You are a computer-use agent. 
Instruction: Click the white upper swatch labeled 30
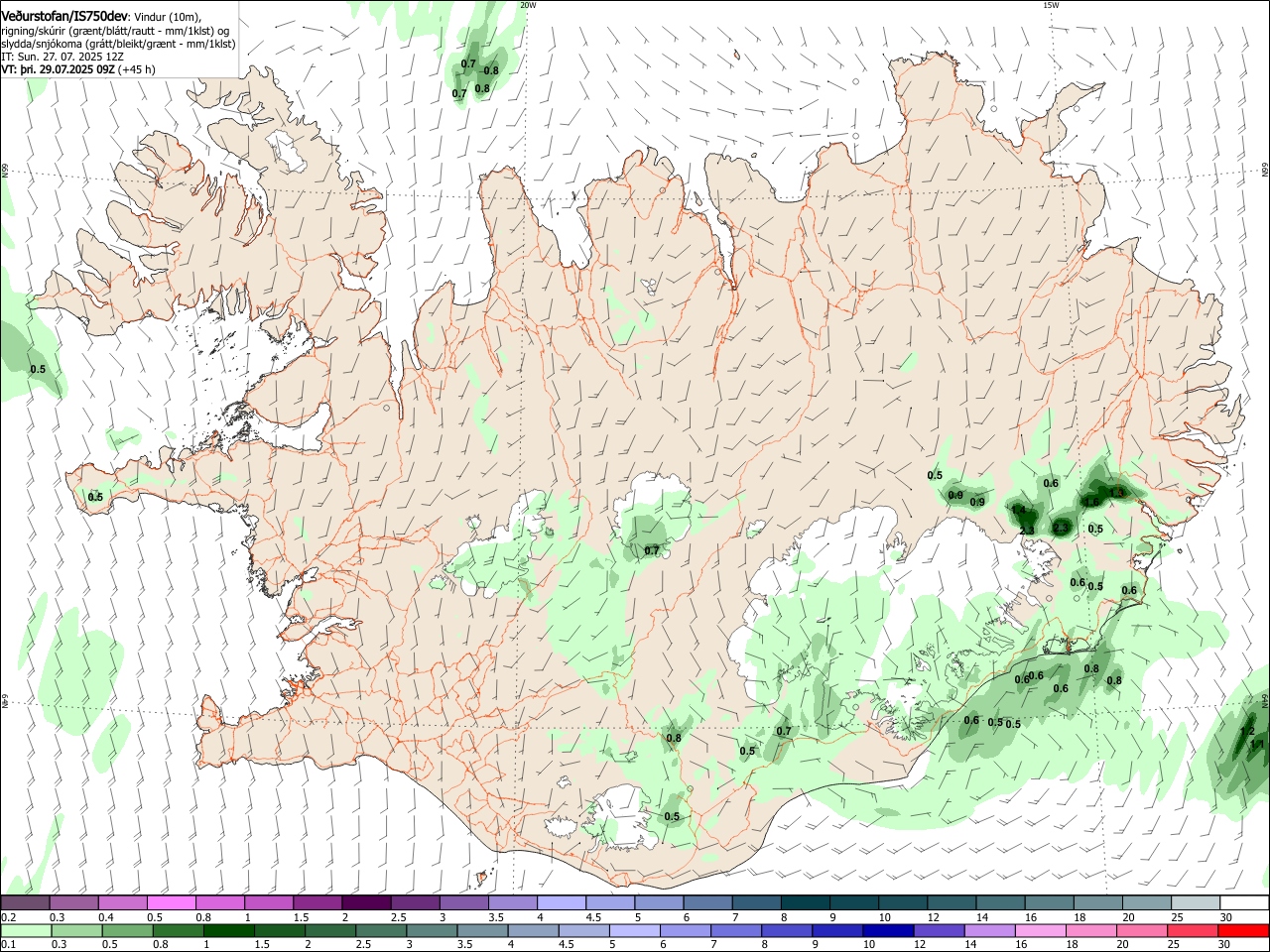pos(1243,903)
